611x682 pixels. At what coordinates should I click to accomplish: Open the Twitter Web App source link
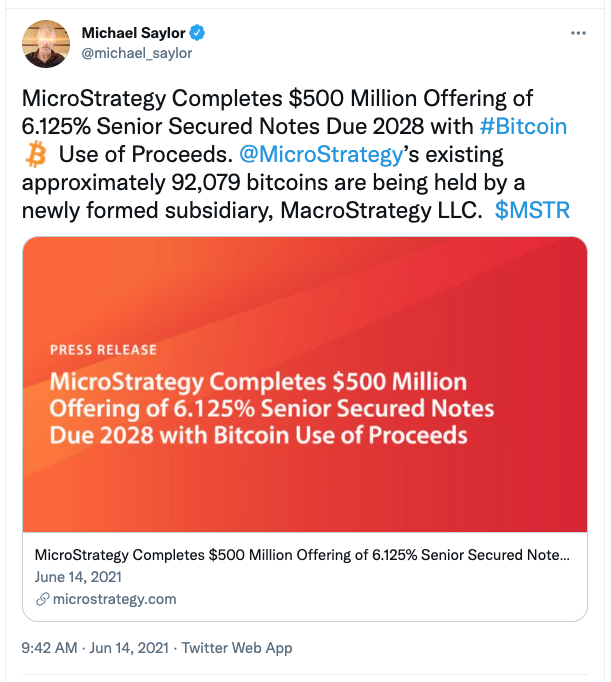tap(237, 648)
